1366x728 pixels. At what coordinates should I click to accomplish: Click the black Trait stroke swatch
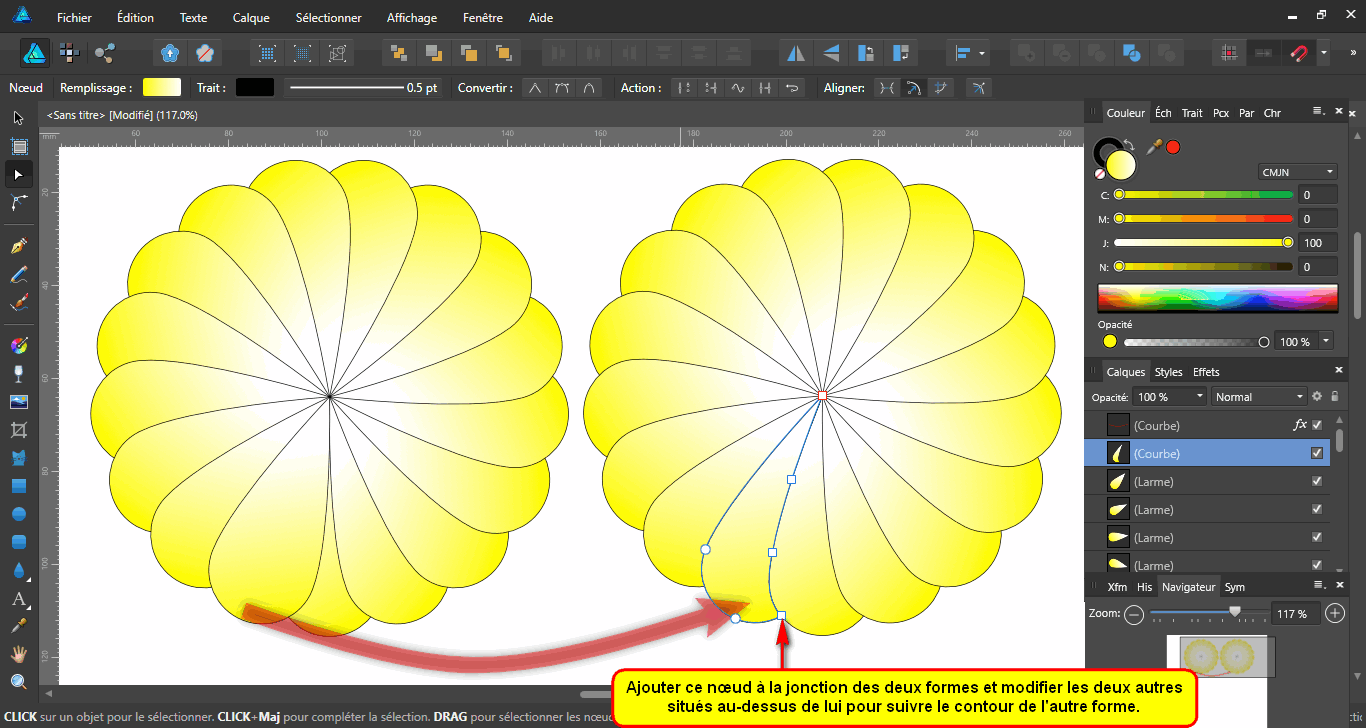pos(254,88)
